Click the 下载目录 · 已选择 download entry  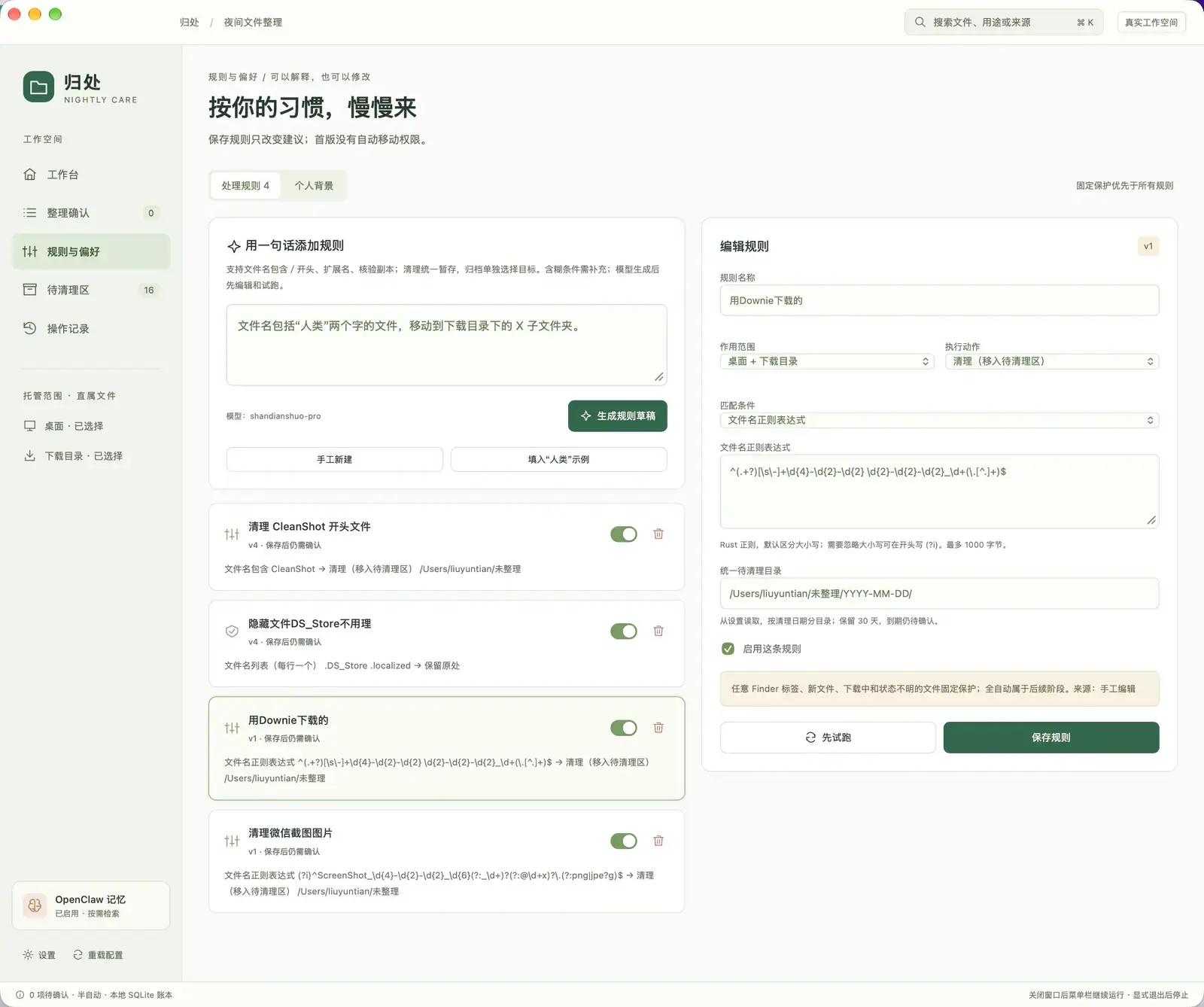tap(73, 456)
